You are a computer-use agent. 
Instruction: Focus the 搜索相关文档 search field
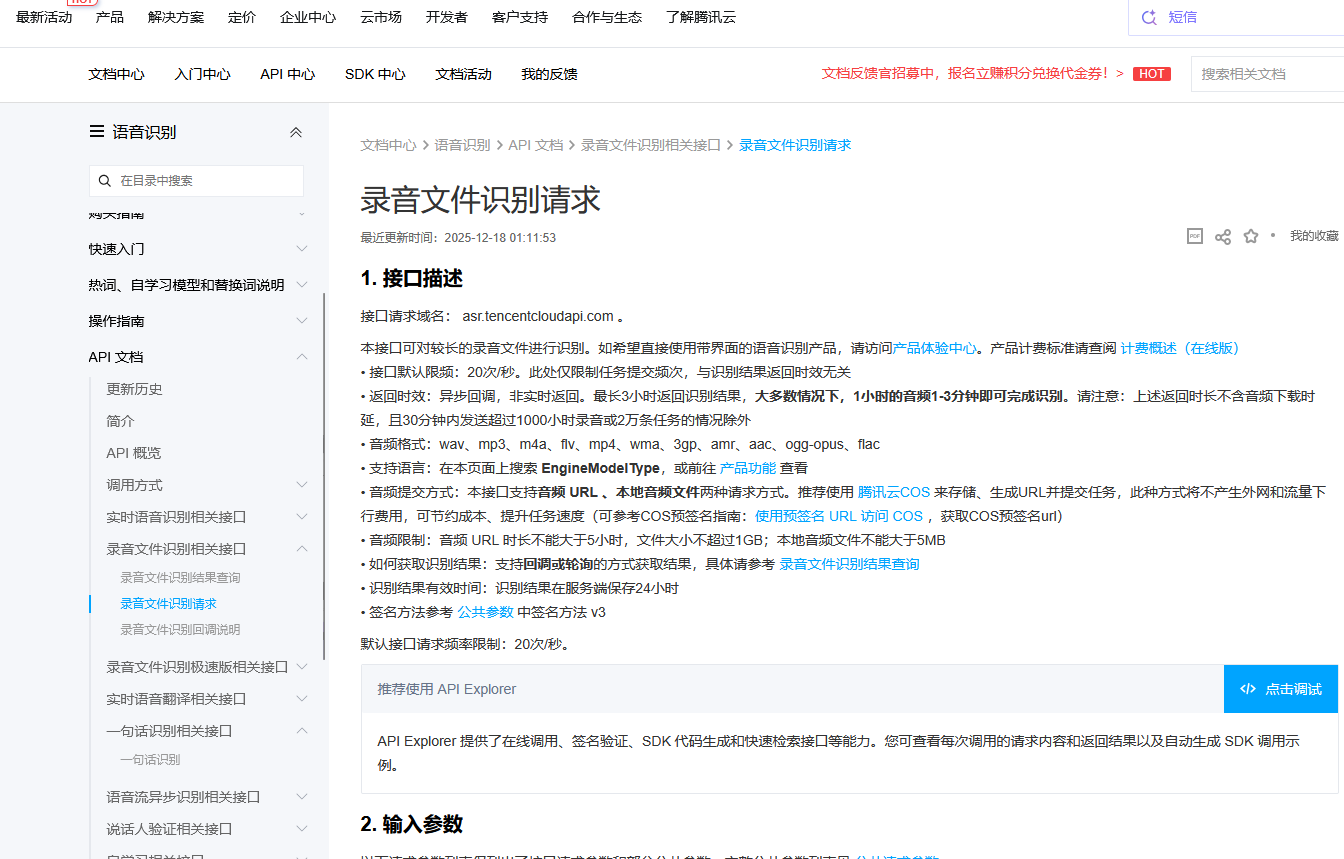[x=1267, y=74]
